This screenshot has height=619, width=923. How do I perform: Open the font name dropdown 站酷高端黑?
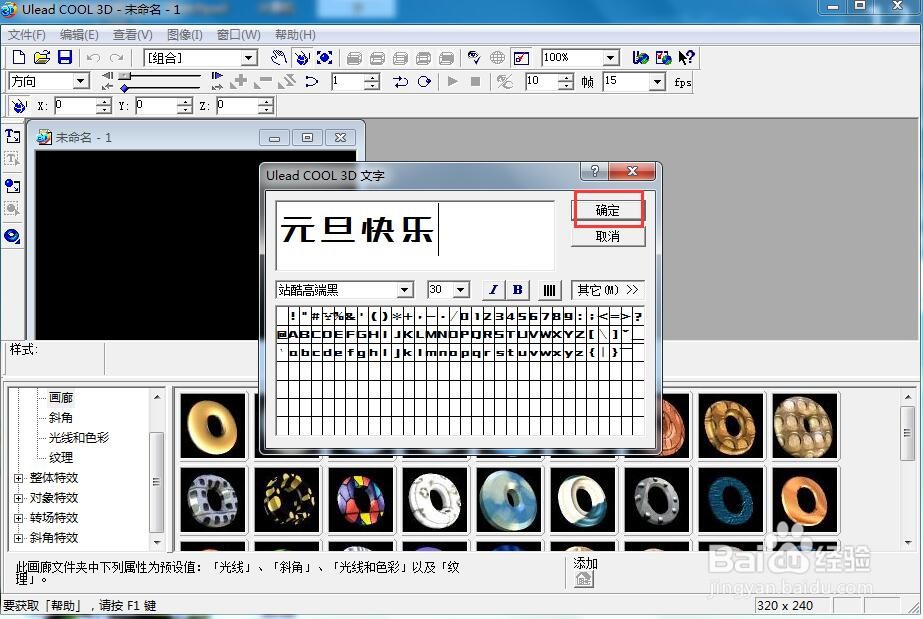(x=404, y=289)
